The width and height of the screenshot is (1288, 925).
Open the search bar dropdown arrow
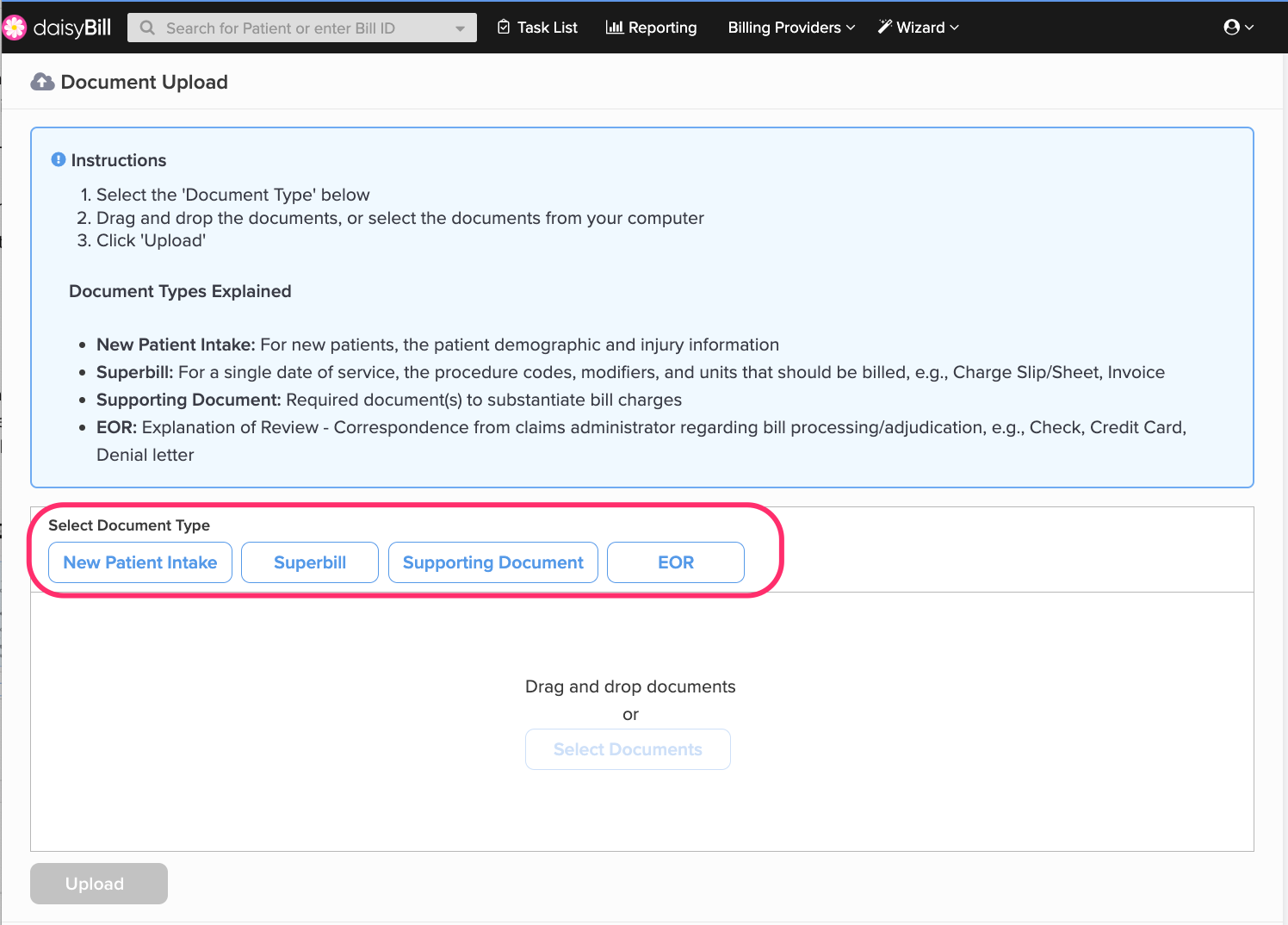[x=460, y=28]
